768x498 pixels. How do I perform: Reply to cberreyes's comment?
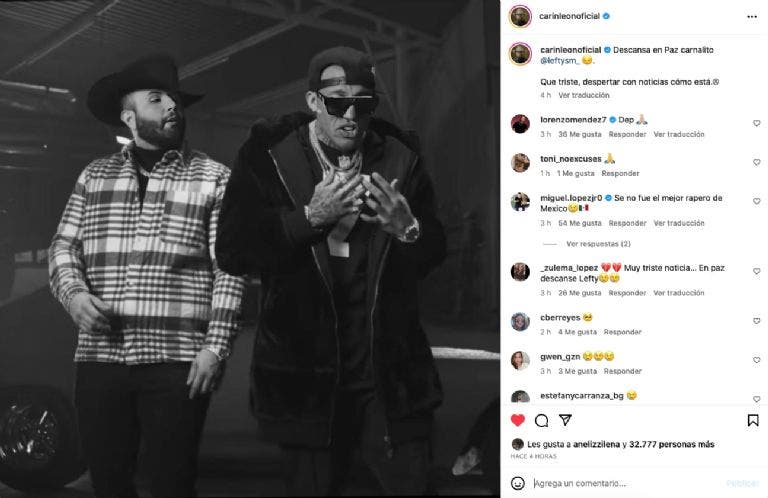(x=623, y=332)
